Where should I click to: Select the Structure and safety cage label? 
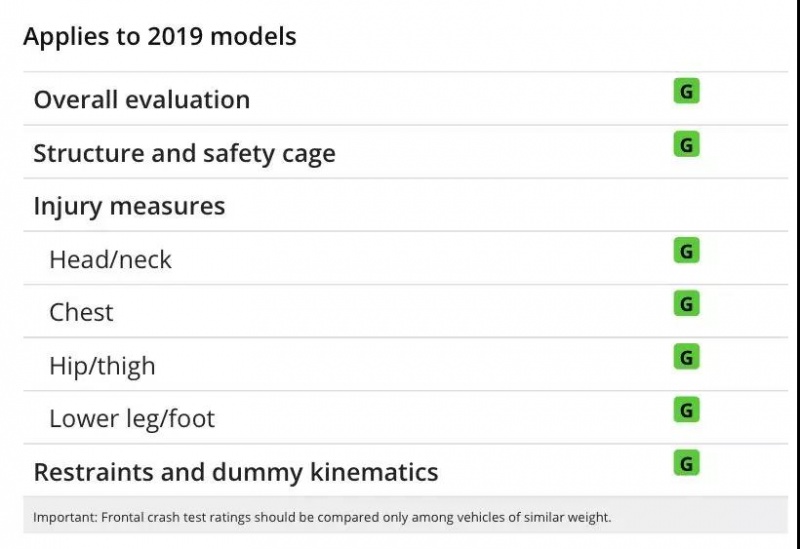184,154
